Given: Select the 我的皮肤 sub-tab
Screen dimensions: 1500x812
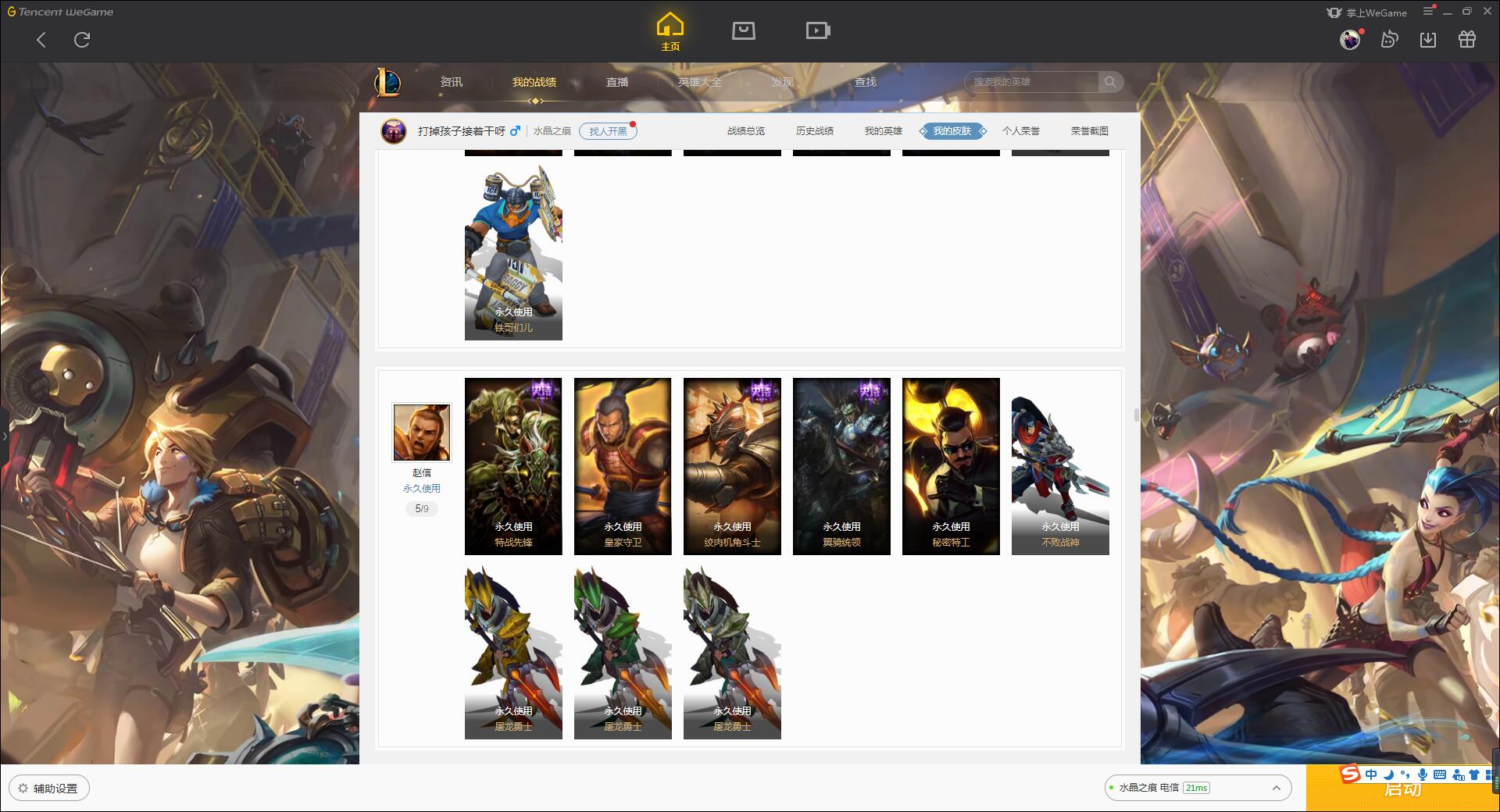Looking at the screenshot, I should click(952, 131).
